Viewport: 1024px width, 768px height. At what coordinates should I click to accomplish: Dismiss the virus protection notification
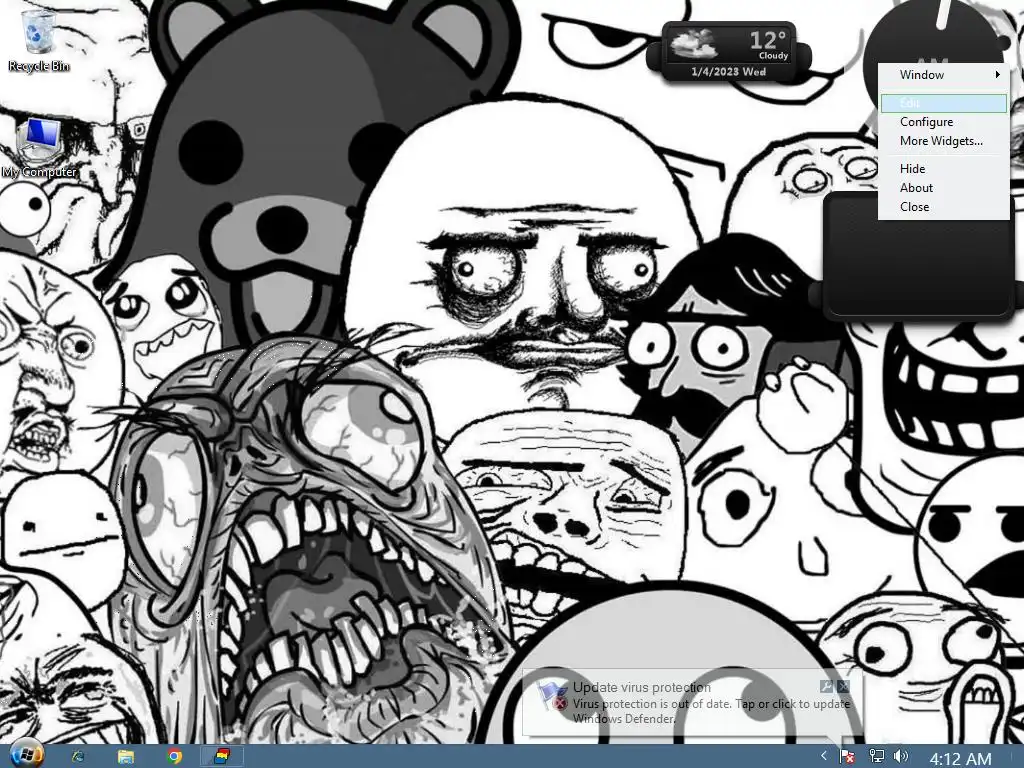[x=843, y=686]
